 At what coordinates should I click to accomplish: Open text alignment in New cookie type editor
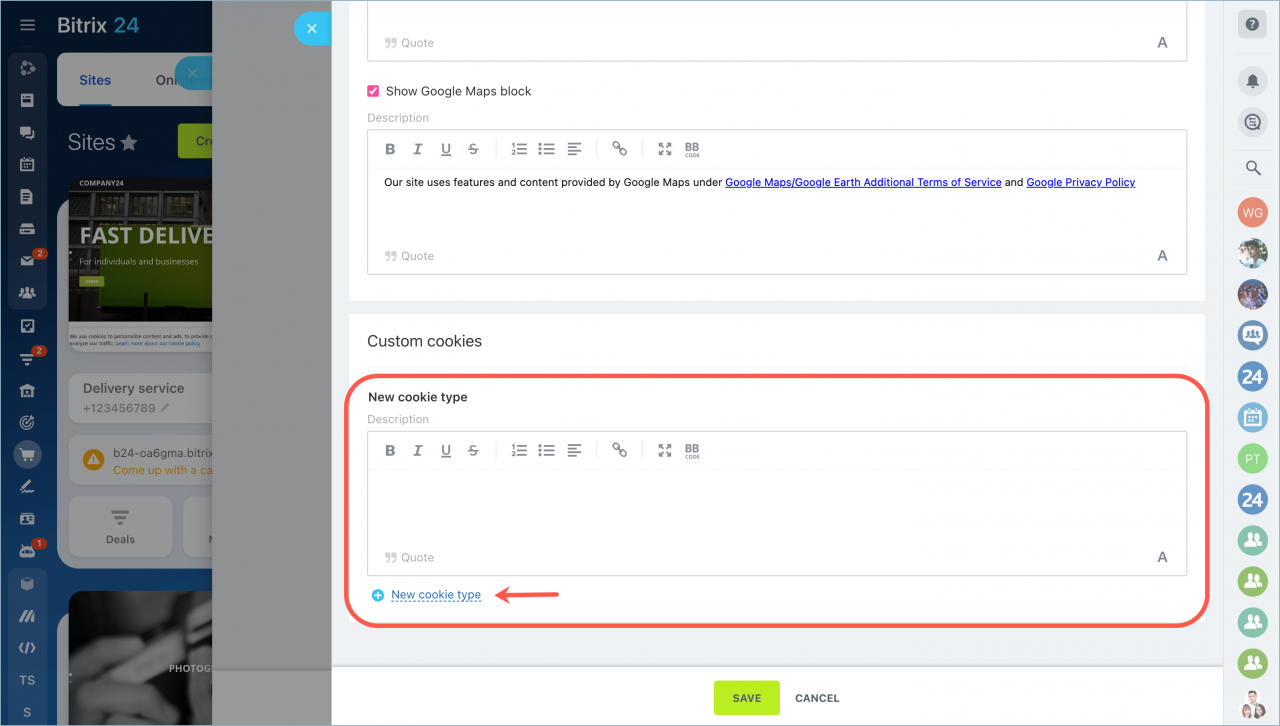click(x=574, y=451)
